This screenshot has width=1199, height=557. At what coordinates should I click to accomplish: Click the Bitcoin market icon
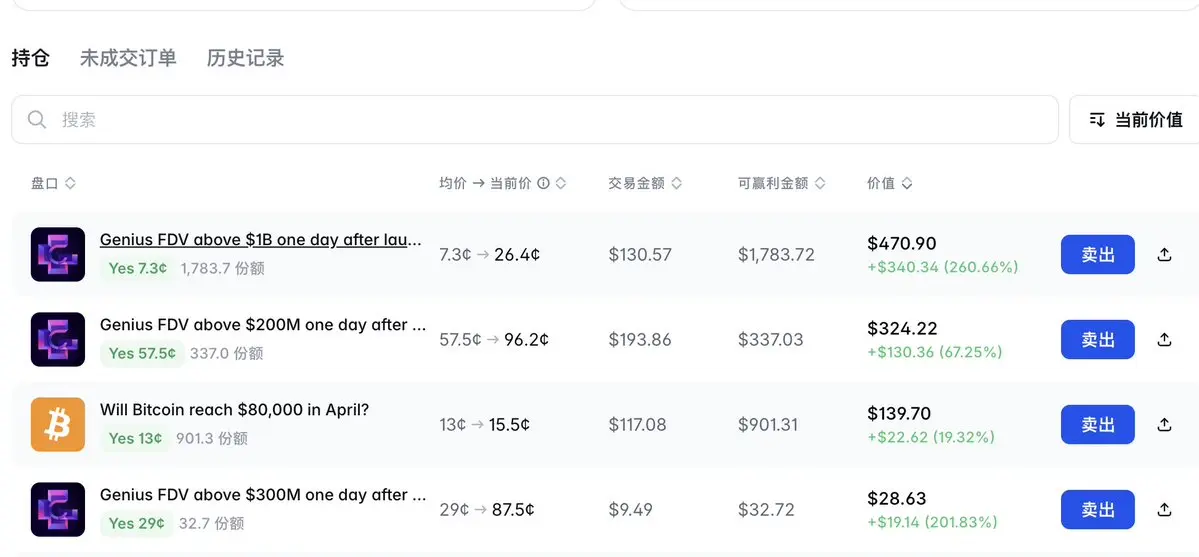(58, 424)
